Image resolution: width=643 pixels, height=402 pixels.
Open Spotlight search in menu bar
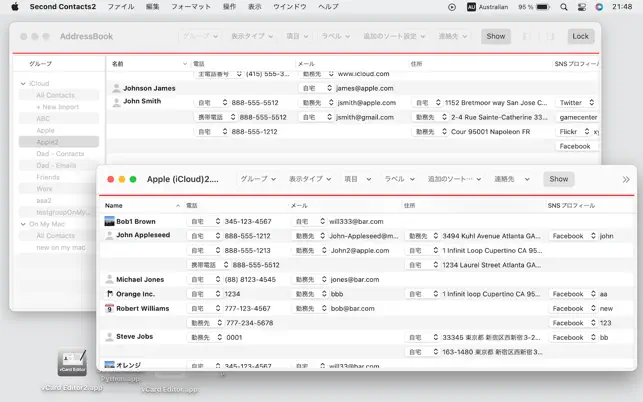tap(564, 7)
